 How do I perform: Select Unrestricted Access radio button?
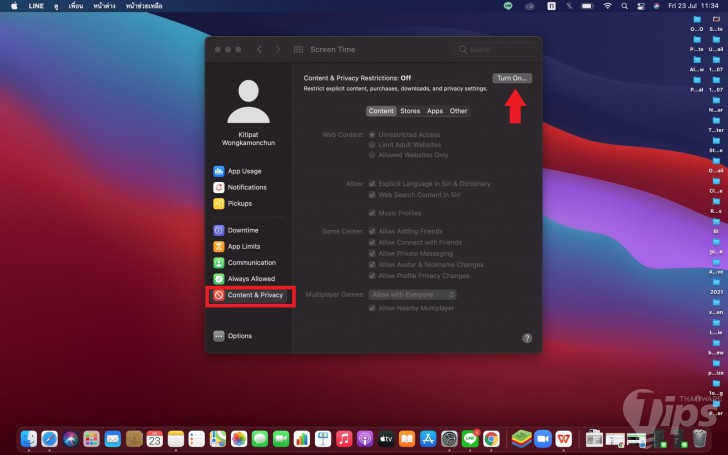tap(372, 135)
